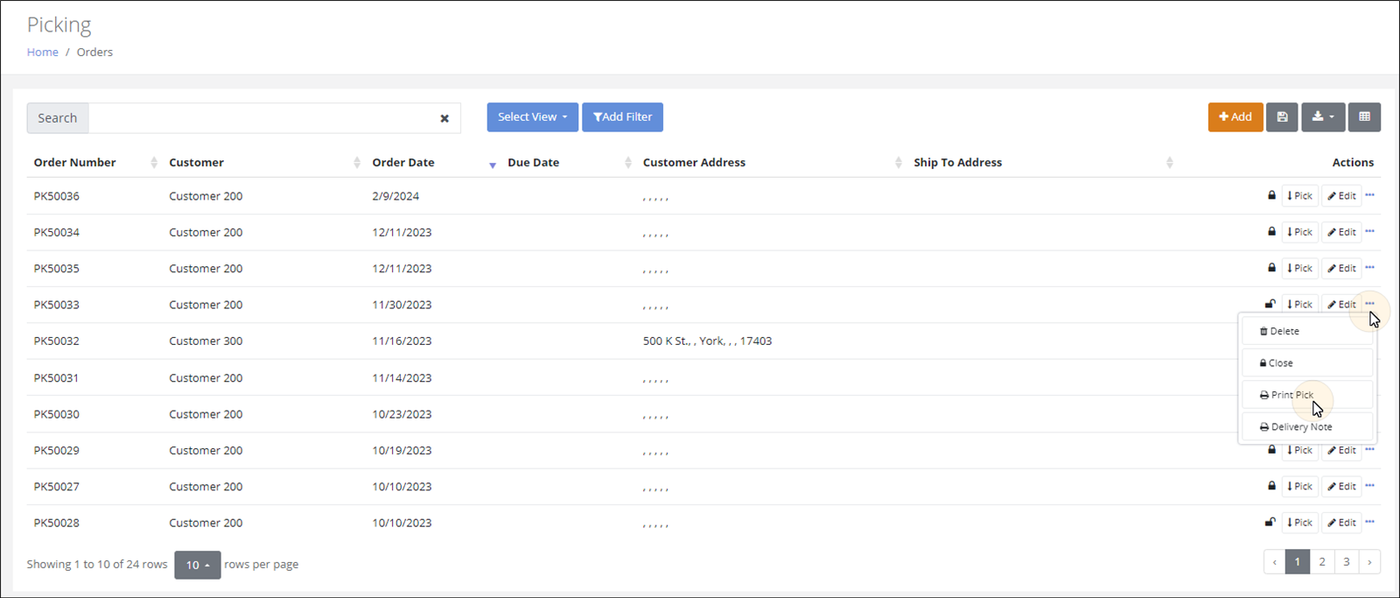Sort by Due Date column arrows

point(628,163)
